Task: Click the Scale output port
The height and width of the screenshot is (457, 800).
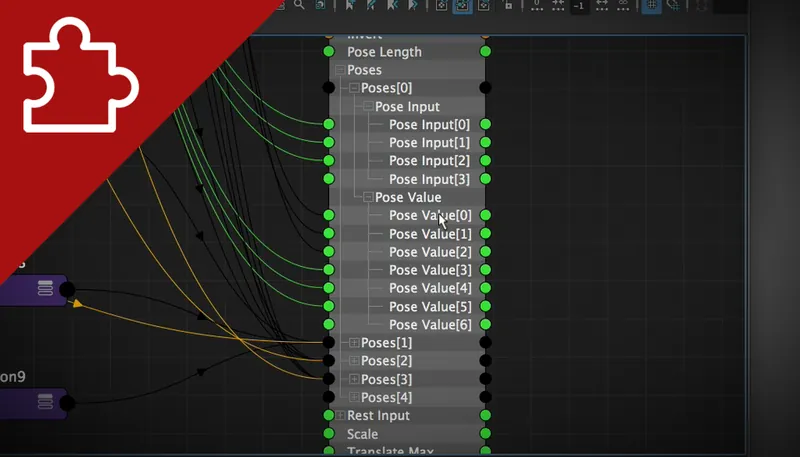Action: (486, 434)
